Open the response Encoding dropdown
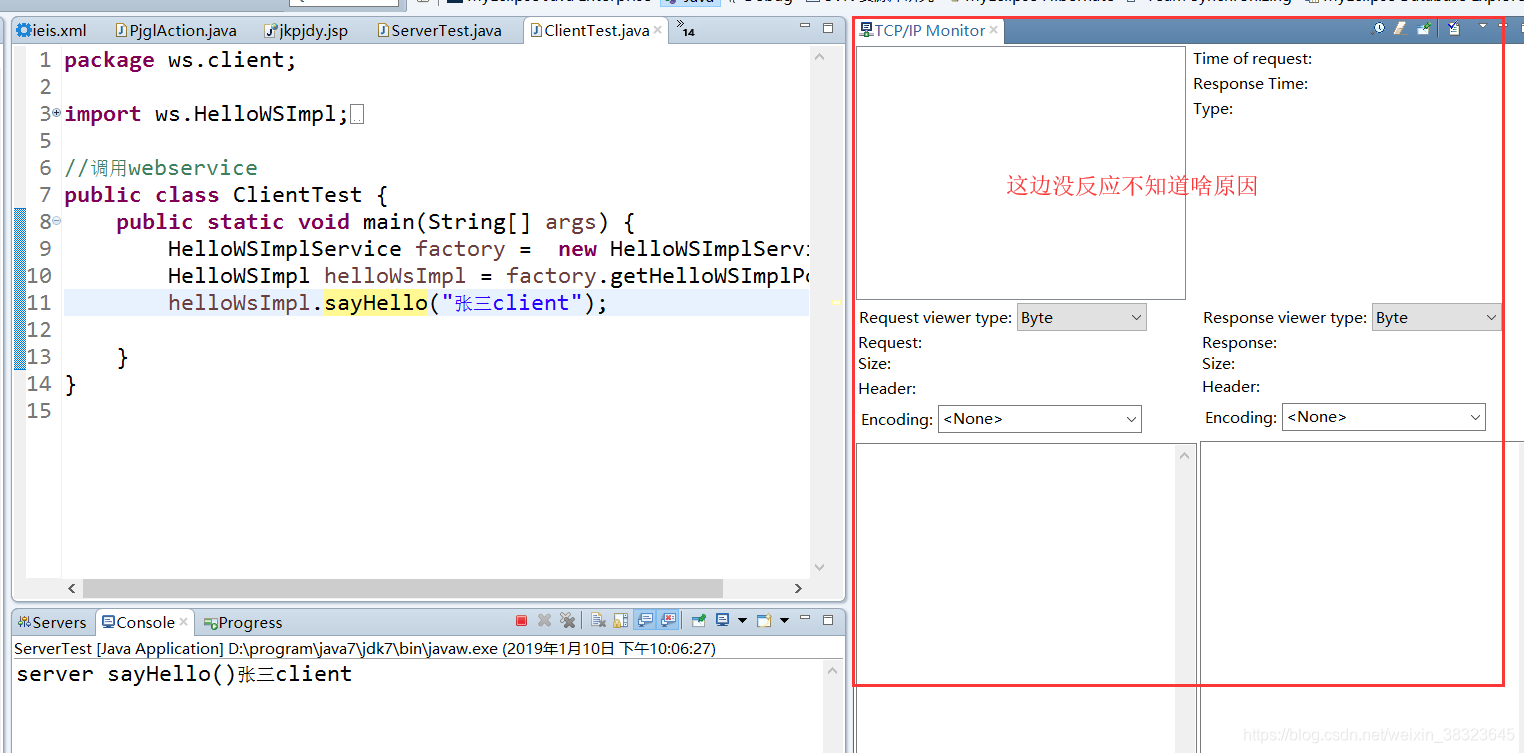This screenshot has width=1524, height=753. (x=1384, y=417)
